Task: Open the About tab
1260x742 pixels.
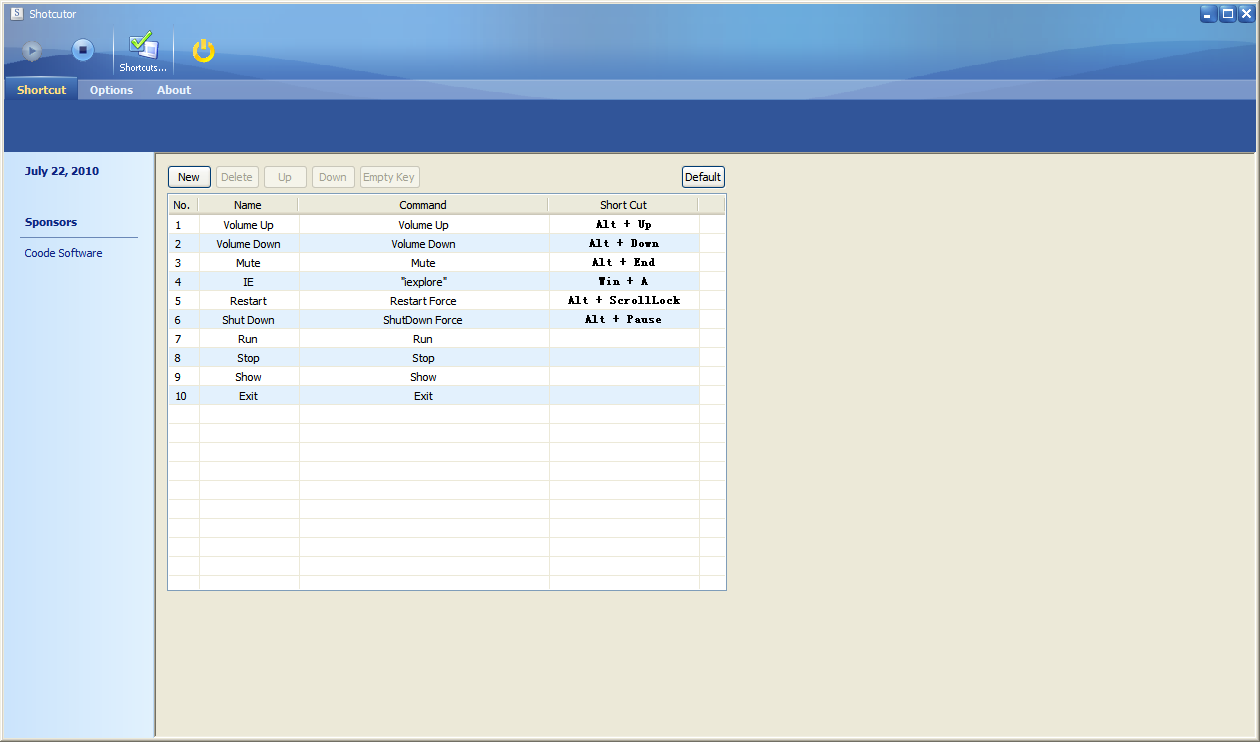Action: click(x=174, y=90)
